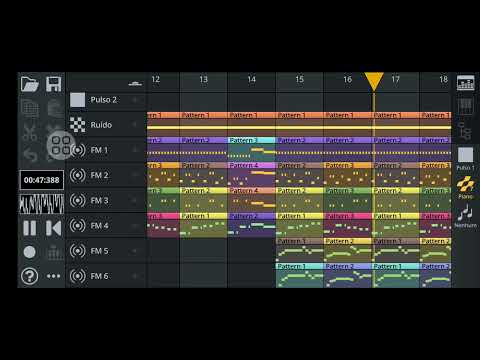
Task: Select FM 5 Pattern 2 clip at bar 16
Action: click(348, 250)
